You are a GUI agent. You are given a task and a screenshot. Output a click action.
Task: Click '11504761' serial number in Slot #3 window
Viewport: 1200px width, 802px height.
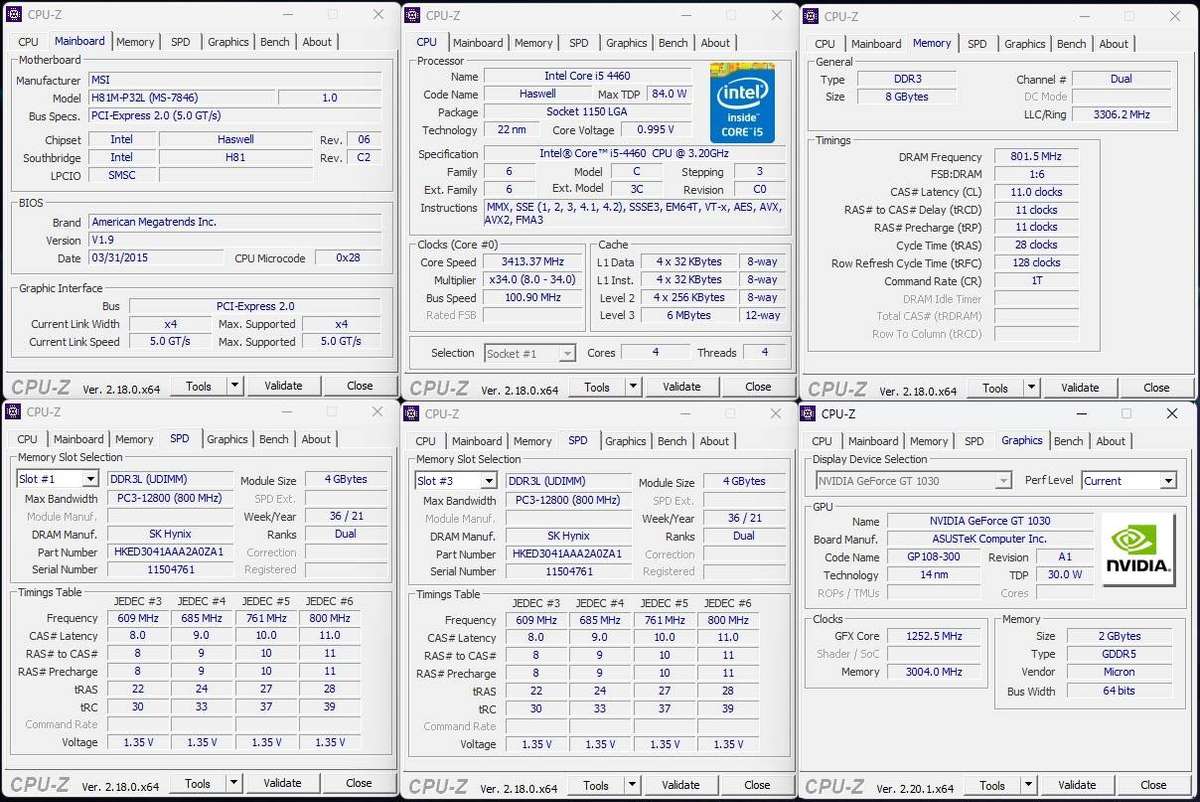[569, 572]
